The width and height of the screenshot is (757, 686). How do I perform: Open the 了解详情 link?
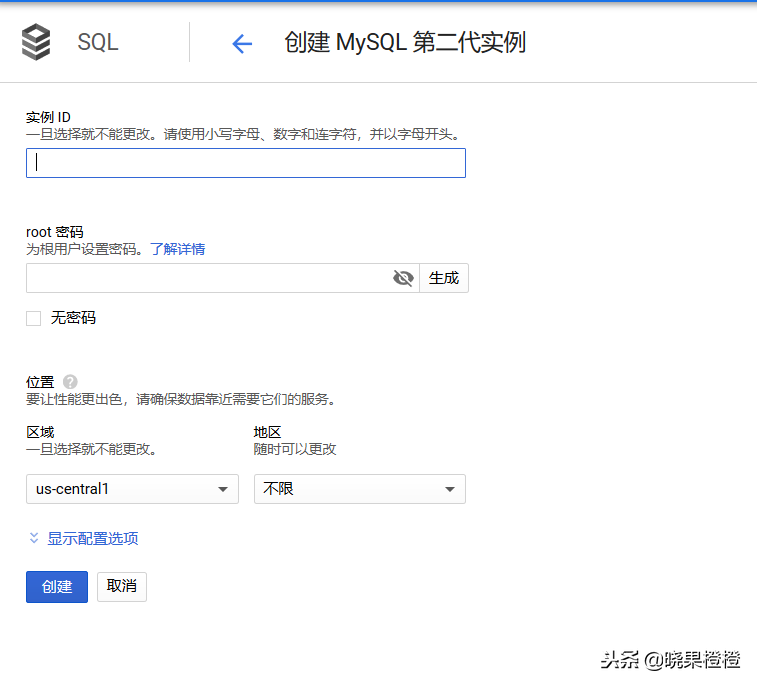178,249
